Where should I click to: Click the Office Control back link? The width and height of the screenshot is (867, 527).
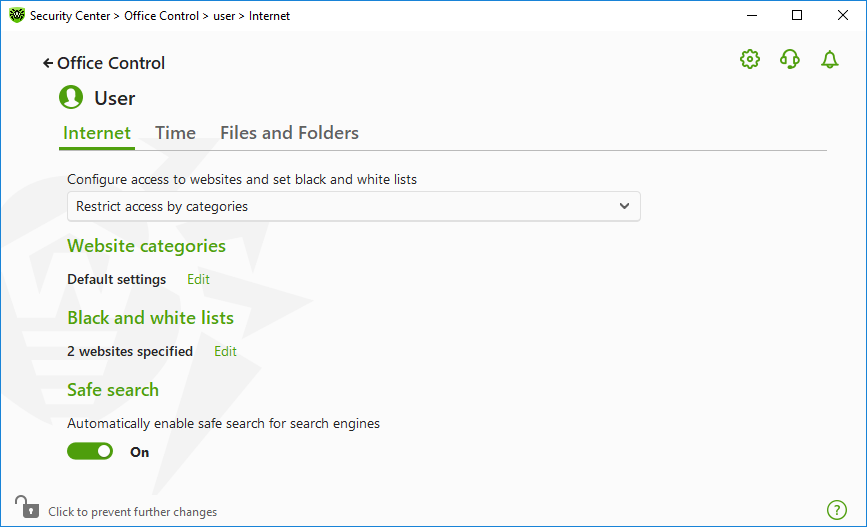point(111,64)
